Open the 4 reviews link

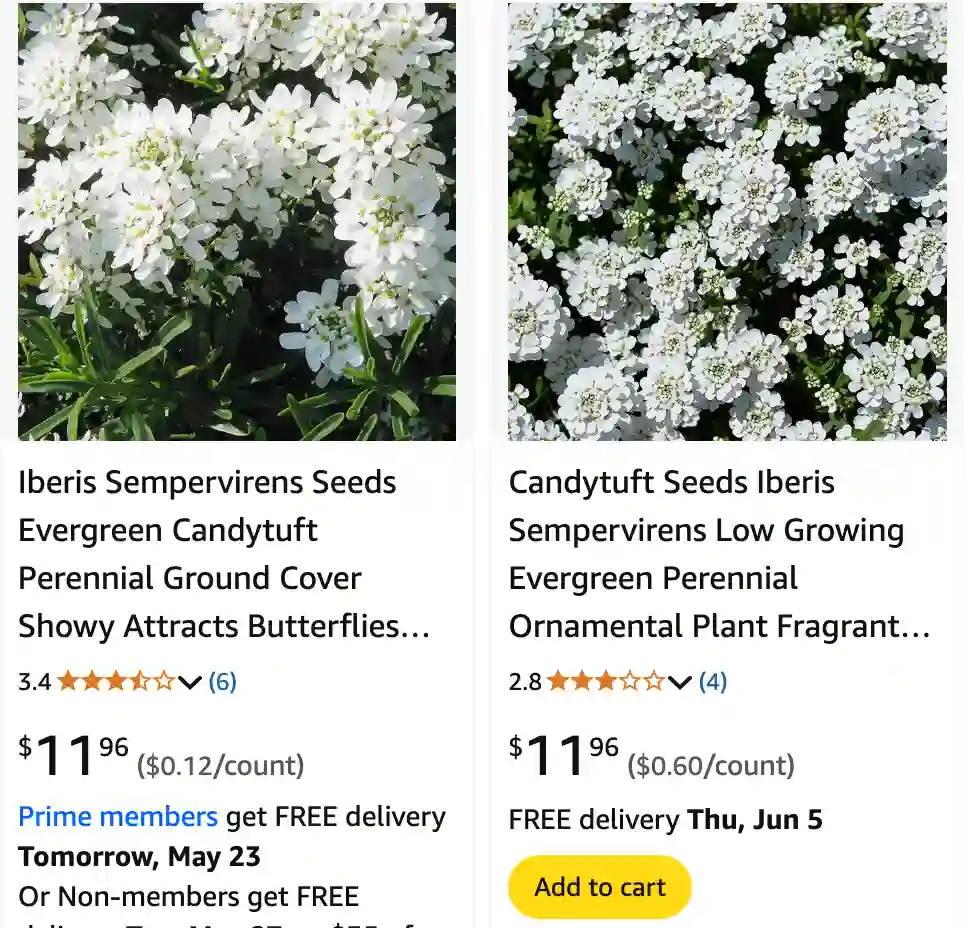(x=712, y=682)
